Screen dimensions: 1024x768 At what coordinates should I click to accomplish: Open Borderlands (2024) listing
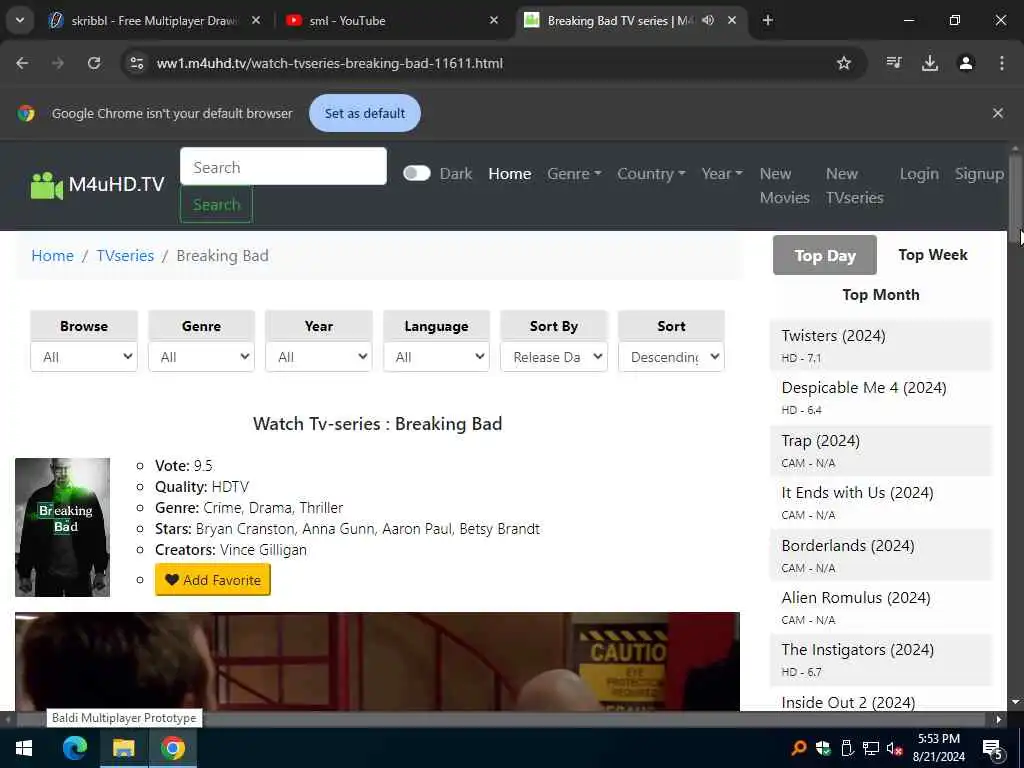pos(848,545)
